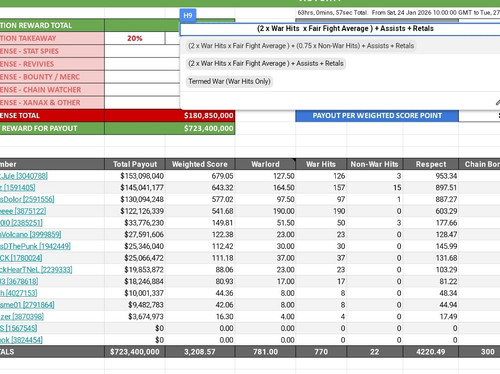This screenshot has height=374, width=500.
Task: Open the sme01 [2791864] member link
Action: (x=27, y=305)
